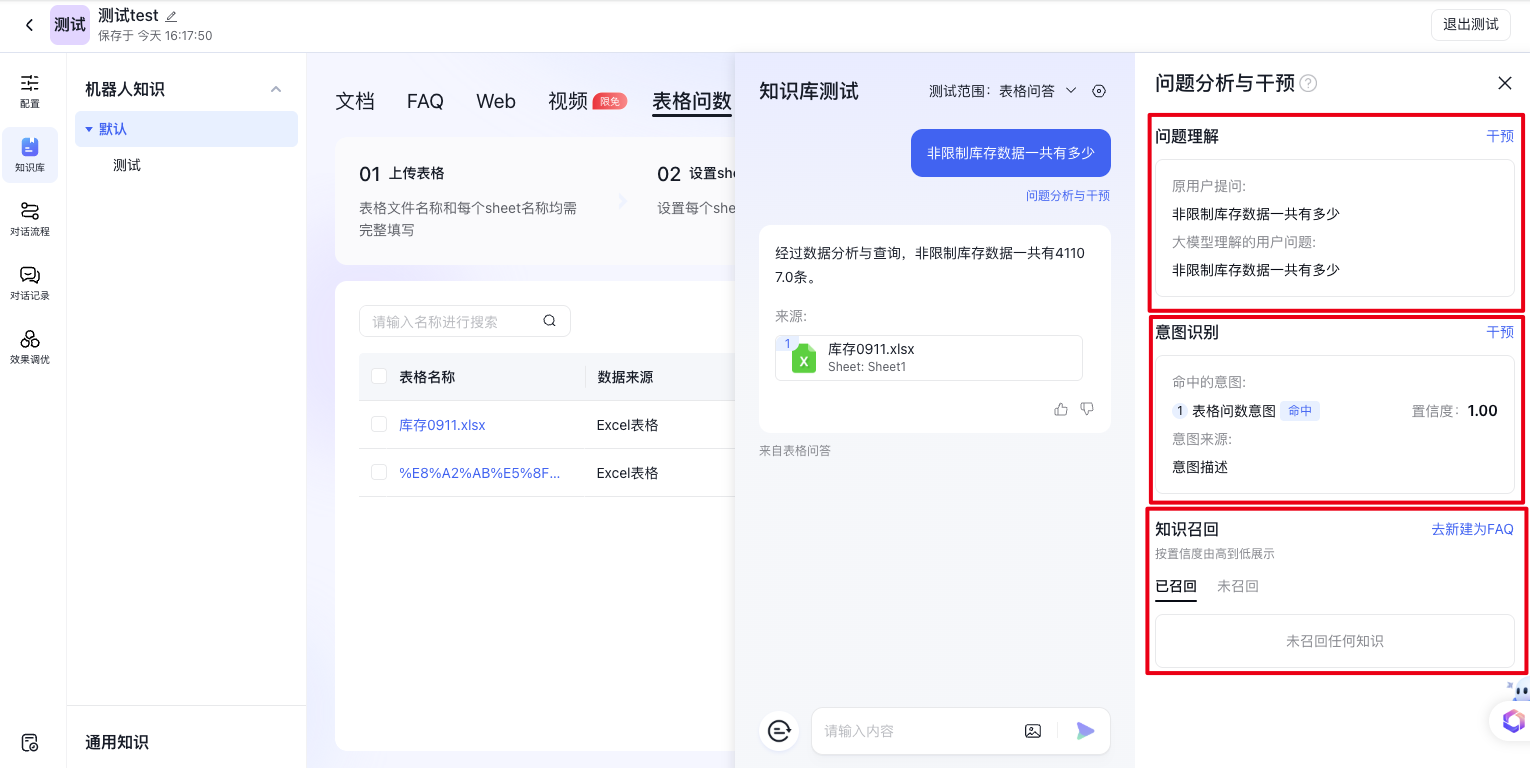Check the %E8%A2%AB%E5%8F... row checkbox
This screenshot has height=768, width=1530.
379,472
